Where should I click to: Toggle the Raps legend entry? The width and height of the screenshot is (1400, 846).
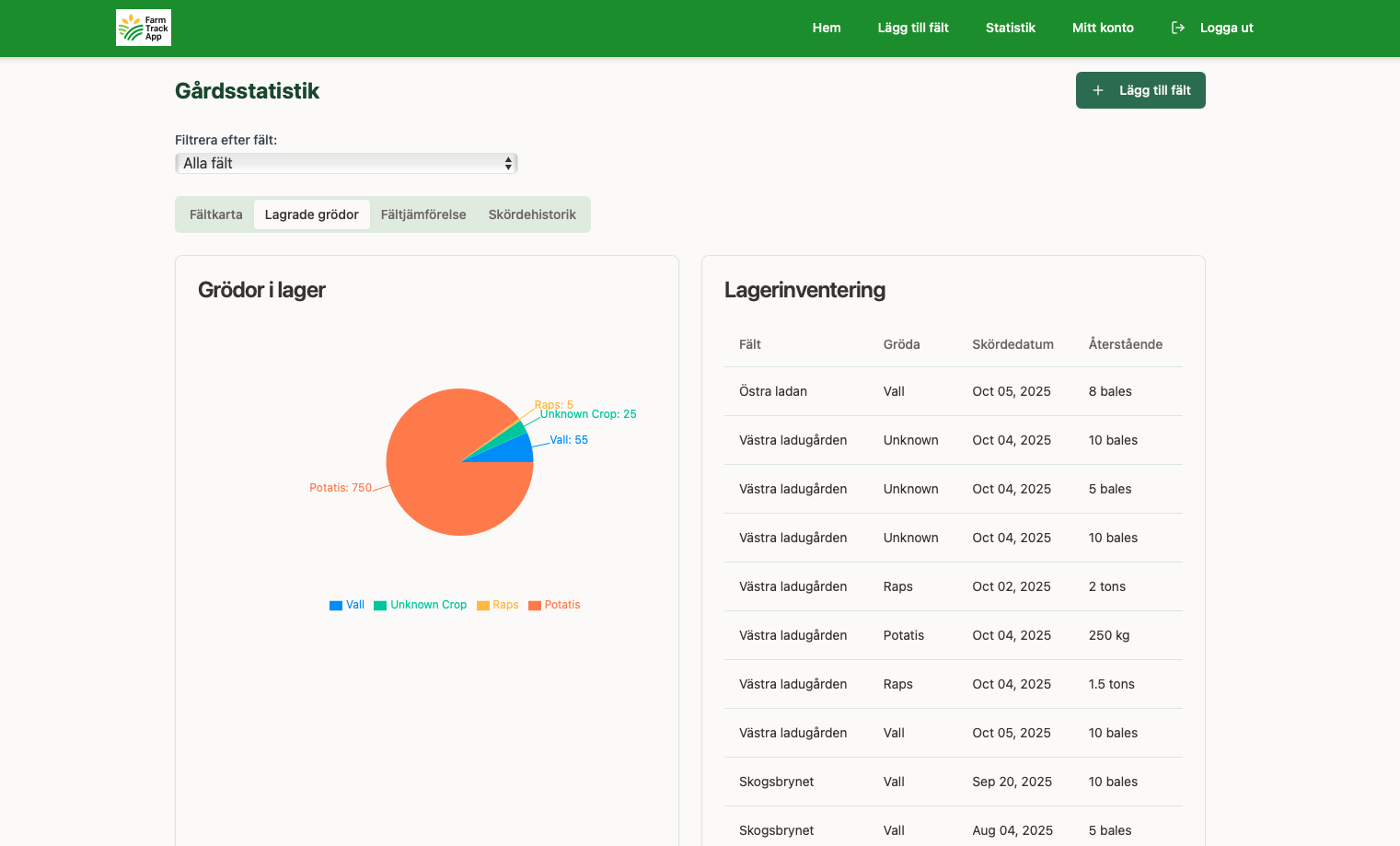coord(498,605)
